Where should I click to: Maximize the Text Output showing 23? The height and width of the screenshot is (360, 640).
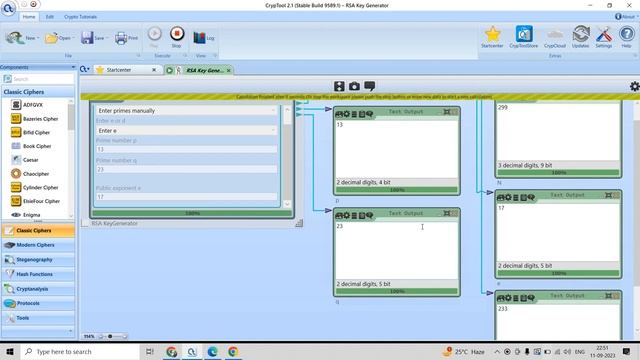click(x=447, y=213)
